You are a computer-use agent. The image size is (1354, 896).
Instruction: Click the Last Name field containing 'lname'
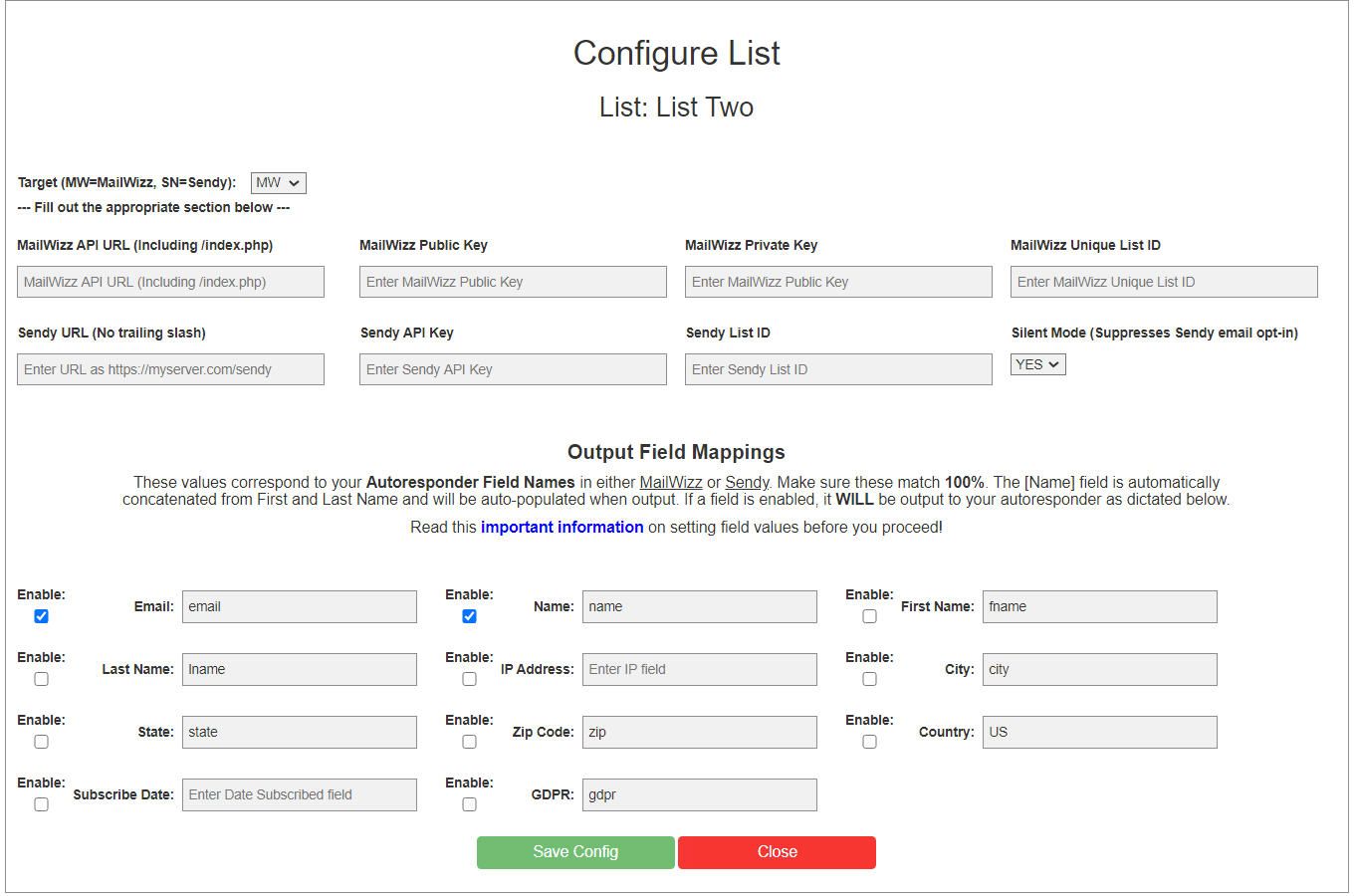pos(300,670)
